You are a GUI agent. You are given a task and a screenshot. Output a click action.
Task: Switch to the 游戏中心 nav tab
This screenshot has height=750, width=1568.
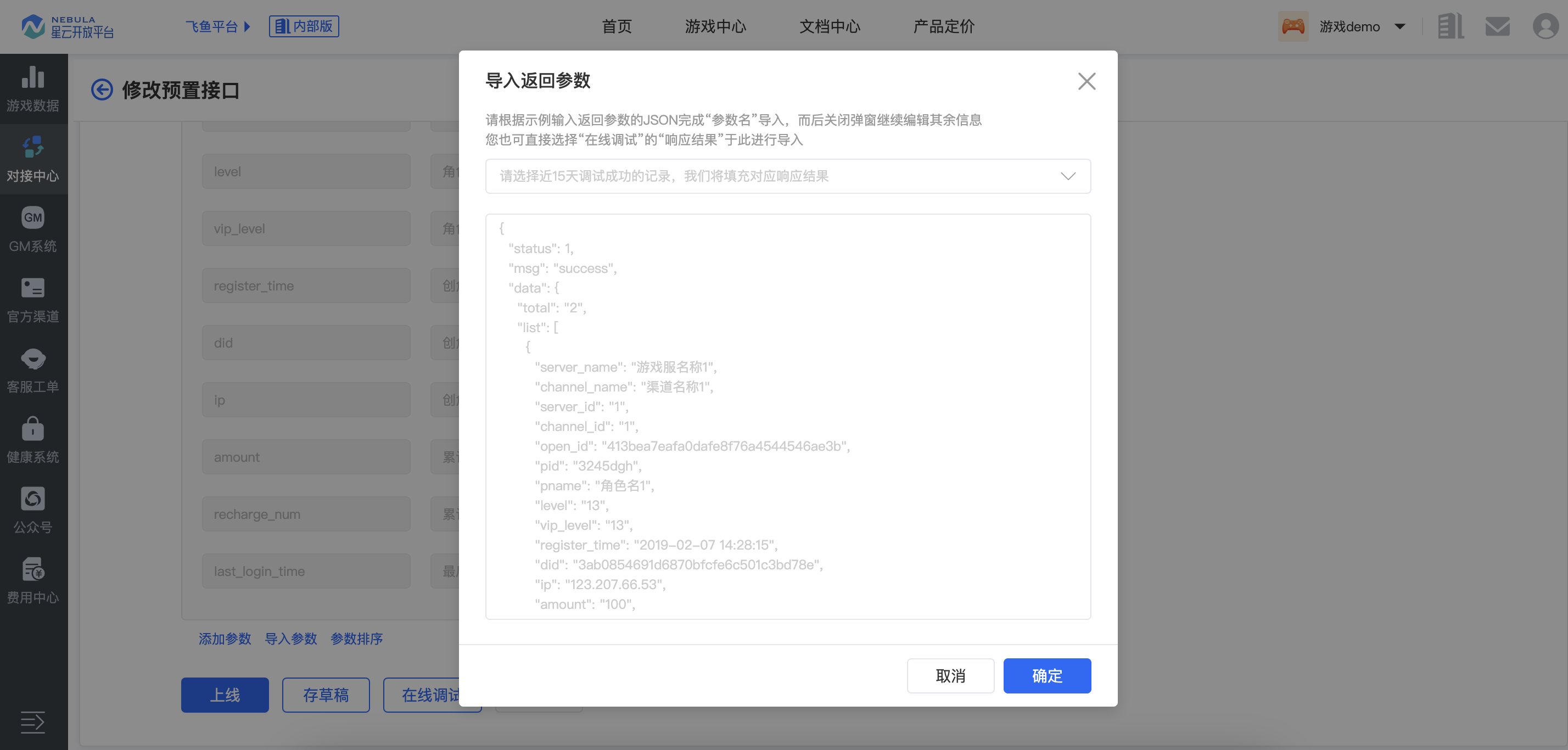[715, 27]
